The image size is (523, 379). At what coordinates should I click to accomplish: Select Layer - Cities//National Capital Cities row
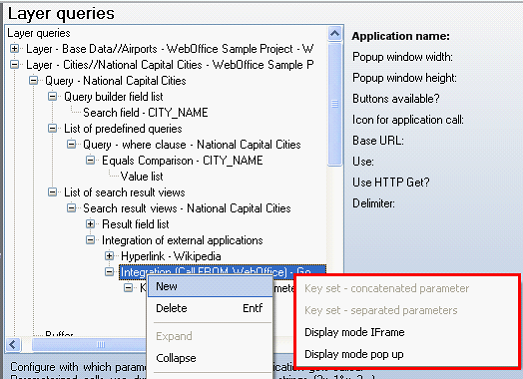[x=170, y=65]
